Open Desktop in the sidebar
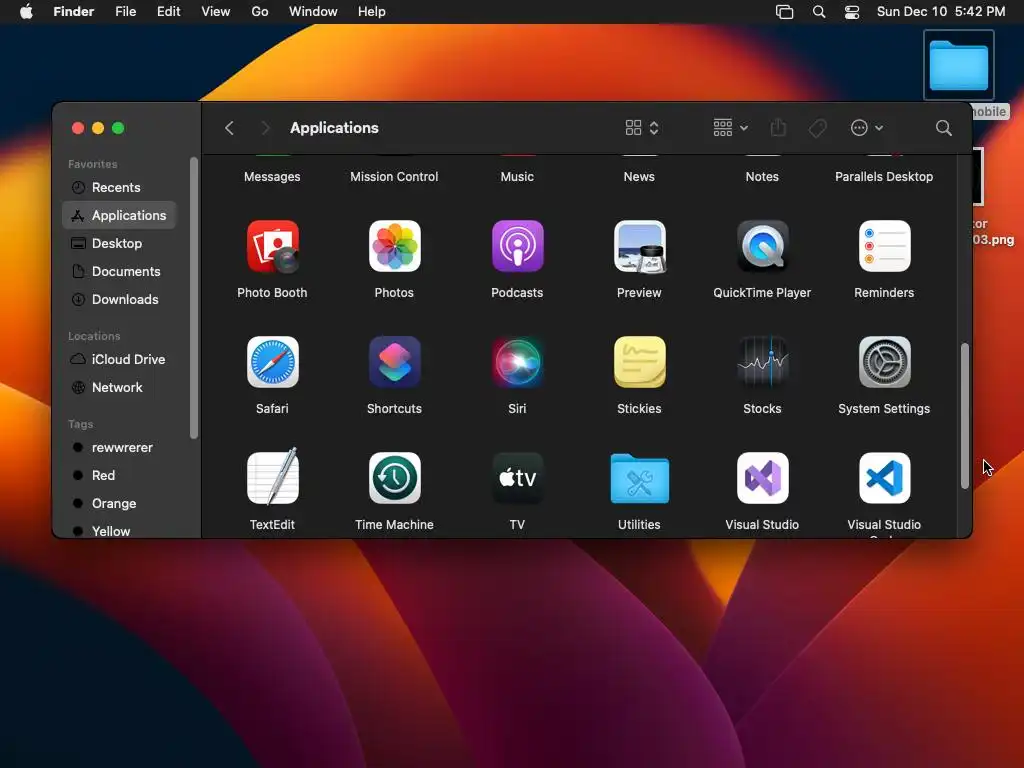This screenshot has width=1024, height=768. tap(119, 244)
